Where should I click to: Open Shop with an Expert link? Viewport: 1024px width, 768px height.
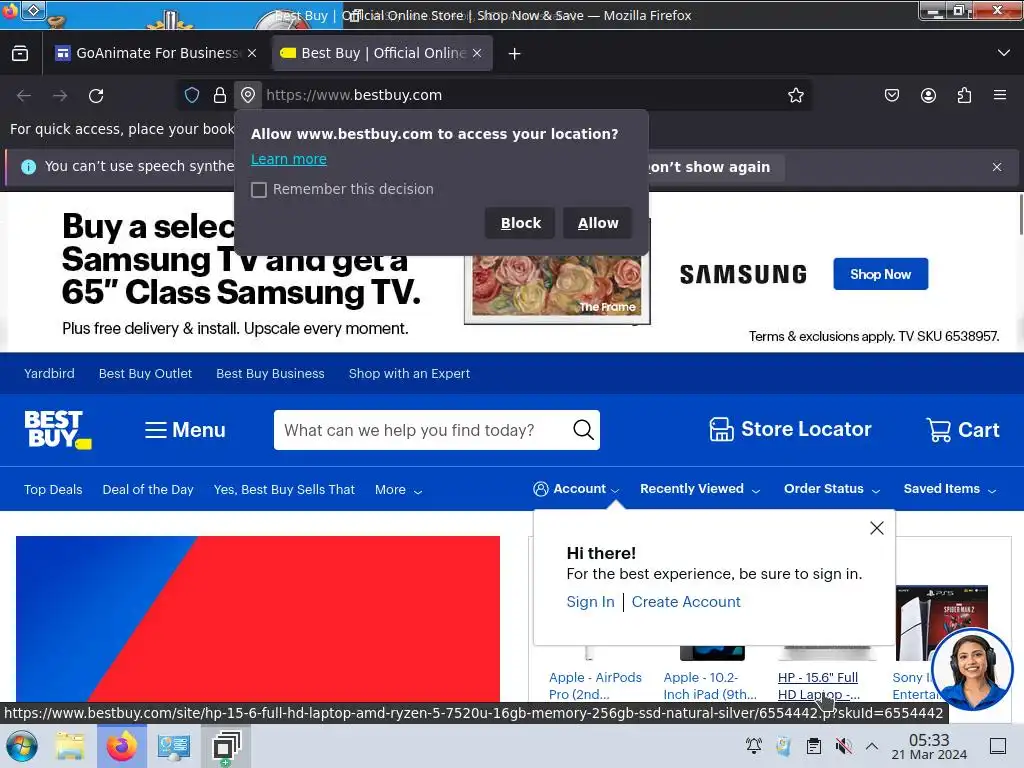click(x=409, y=374)
